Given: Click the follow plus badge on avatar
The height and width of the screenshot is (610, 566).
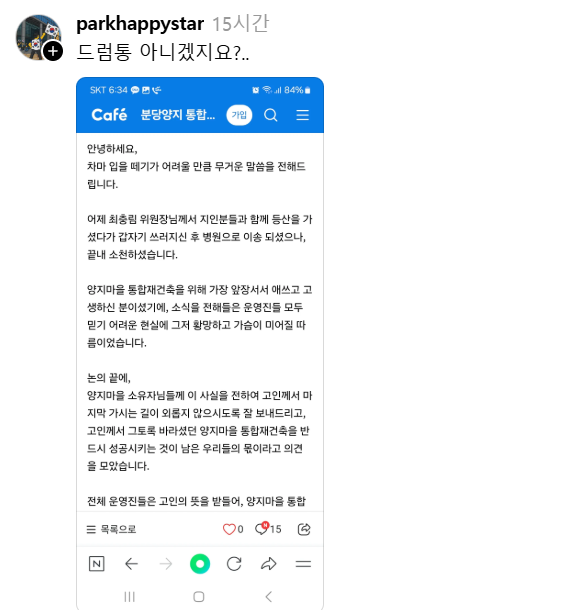Looking at the screenshot, I should (x=53, y=51).
